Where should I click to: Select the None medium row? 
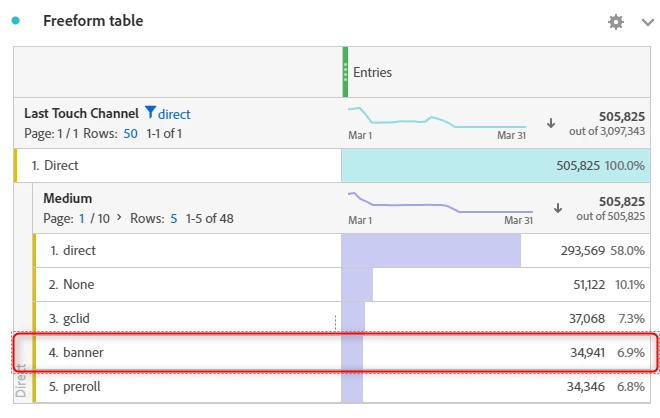pos(342,285)
